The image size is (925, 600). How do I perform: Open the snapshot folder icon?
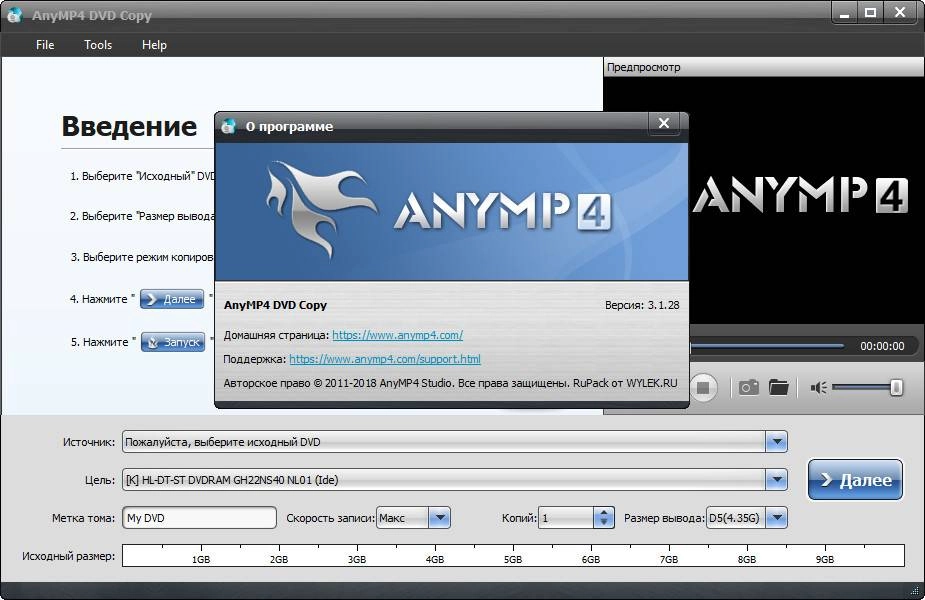pyautogui.click(x=779, y=388)
